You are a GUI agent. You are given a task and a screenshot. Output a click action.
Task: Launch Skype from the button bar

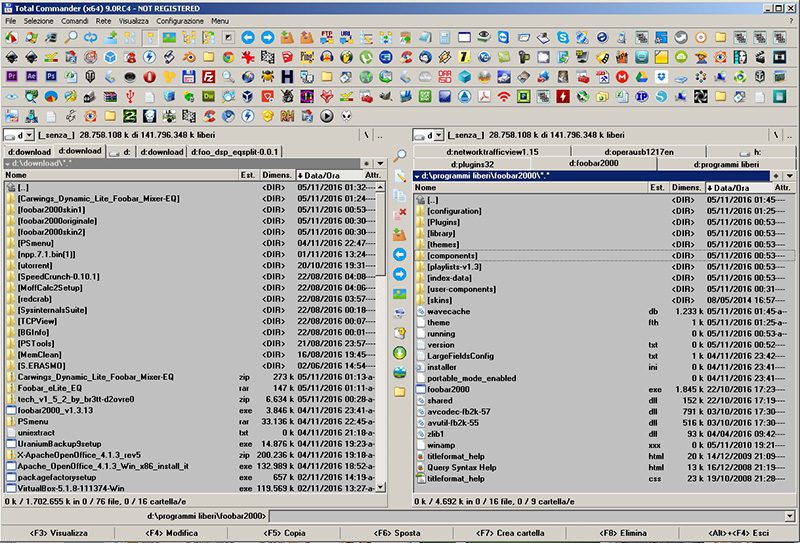[x=563, y=37]
